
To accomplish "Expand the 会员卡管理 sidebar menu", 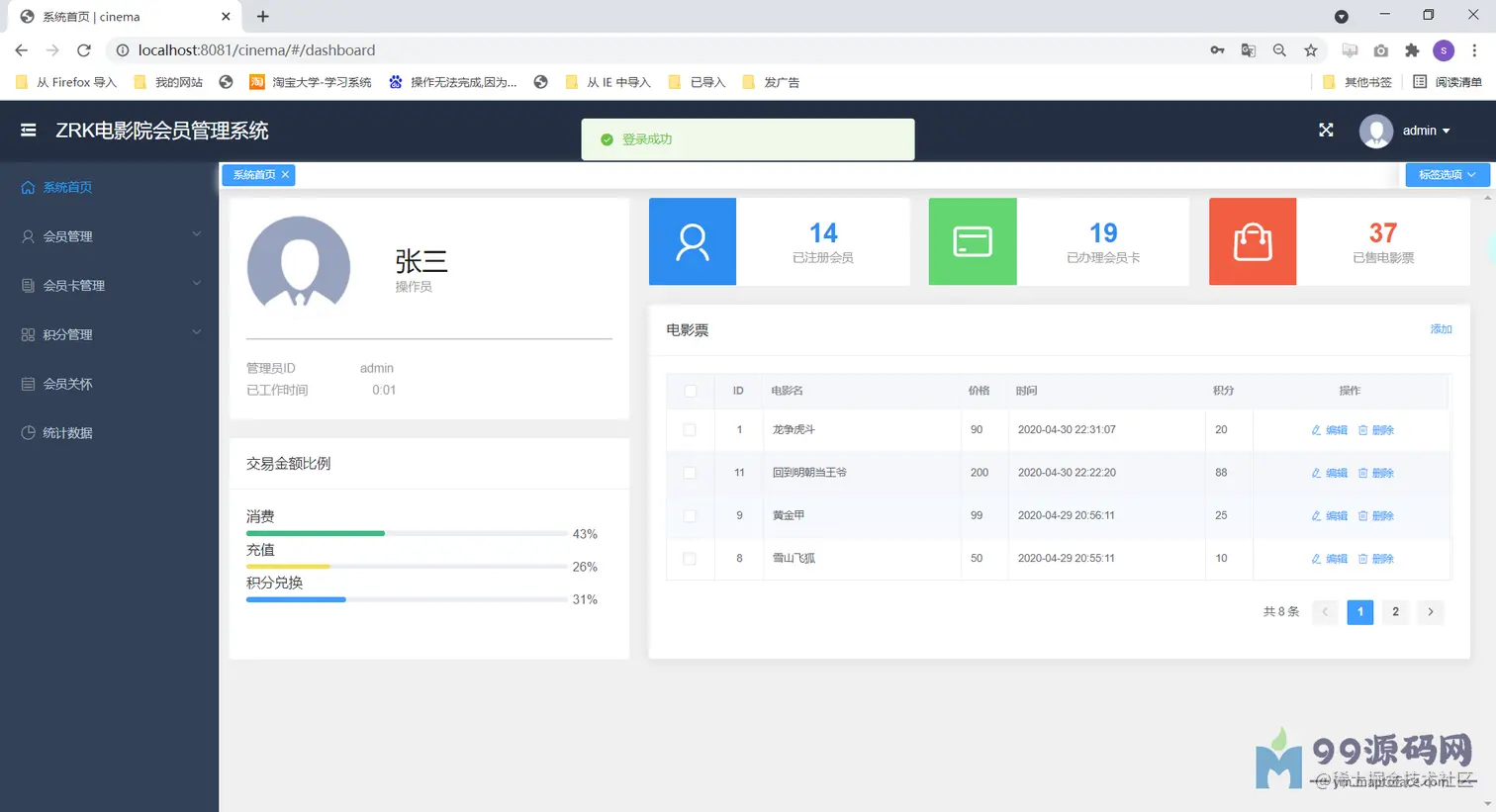I will coord(109,285).
